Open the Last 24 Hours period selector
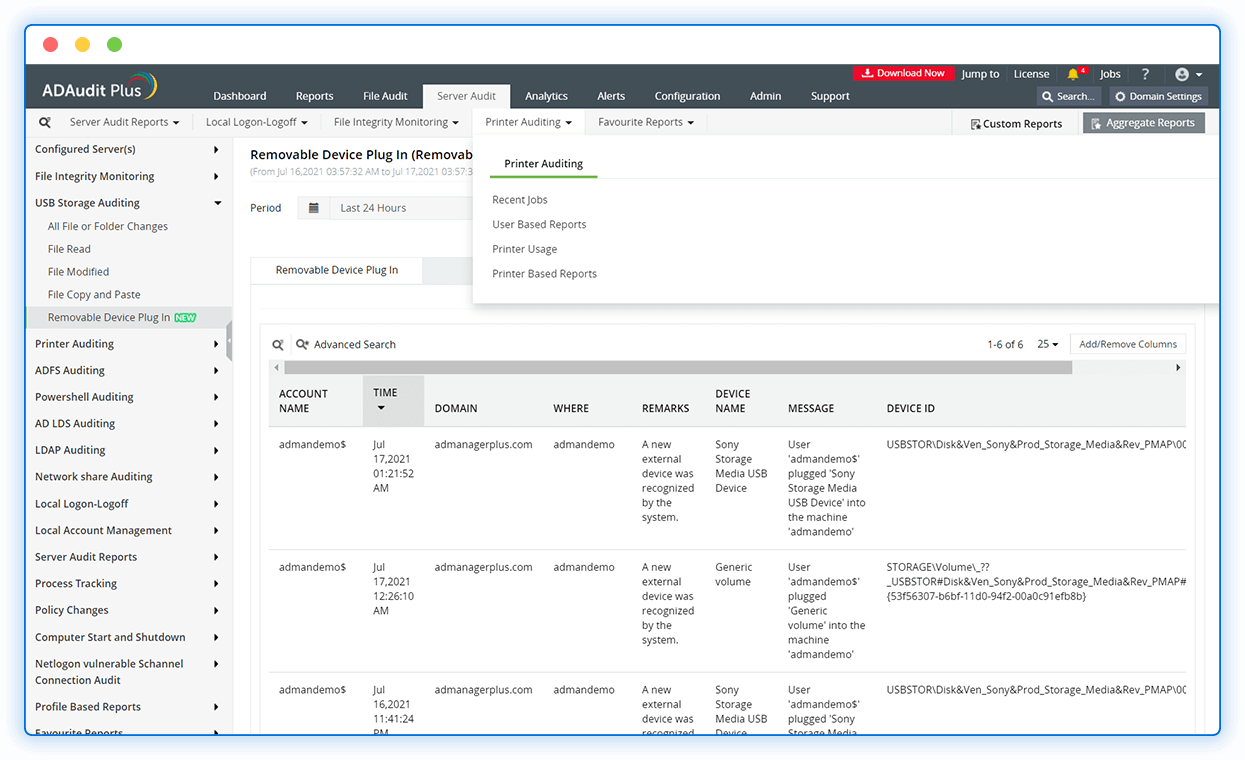This screenshot has width=1245, height=760. point(400,208)
